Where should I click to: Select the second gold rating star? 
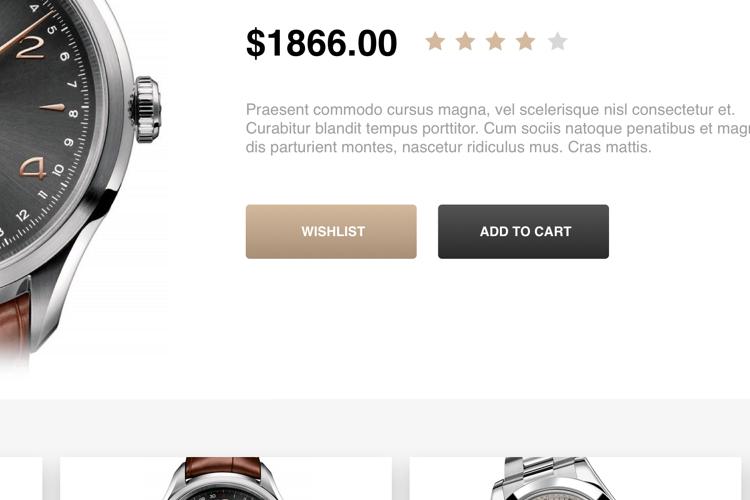click(465, 41)
